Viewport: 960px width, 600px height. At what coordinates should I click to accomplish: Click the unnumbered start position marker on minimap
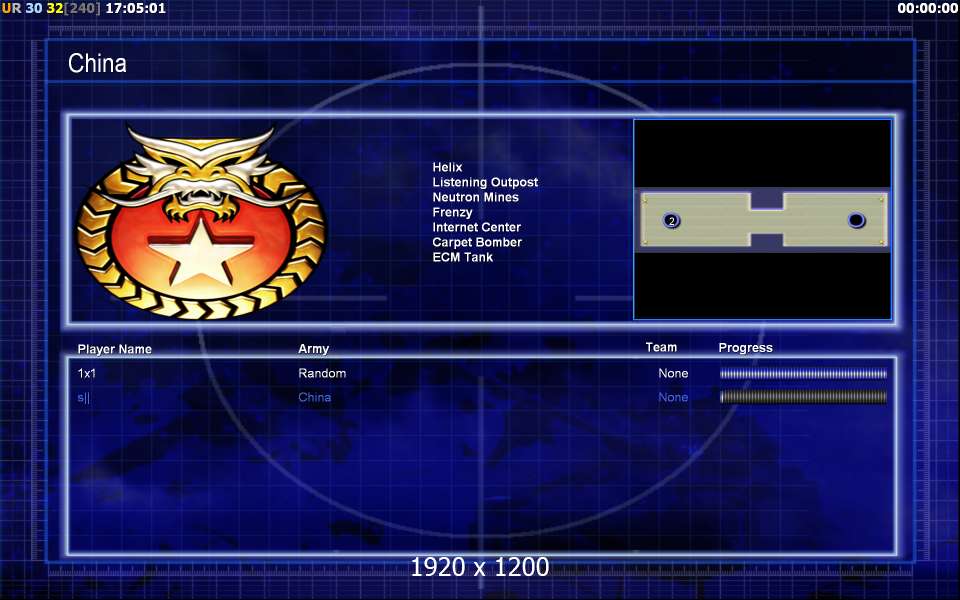pyautogui.click(x=856, y=220)
